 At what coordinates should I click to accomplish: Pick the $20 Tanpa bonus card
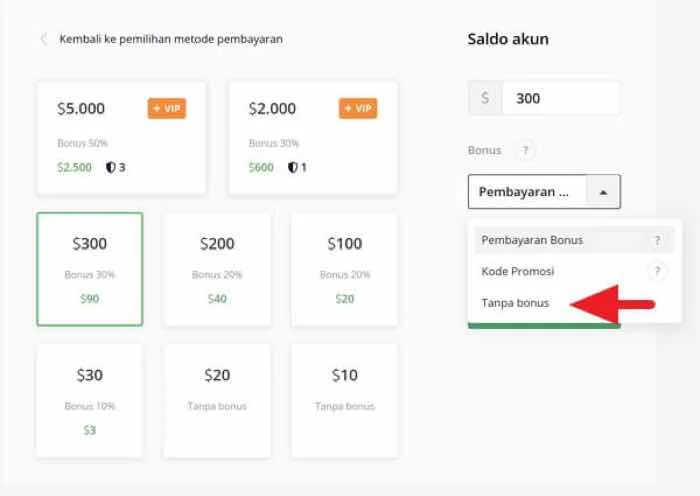(217, 400)
